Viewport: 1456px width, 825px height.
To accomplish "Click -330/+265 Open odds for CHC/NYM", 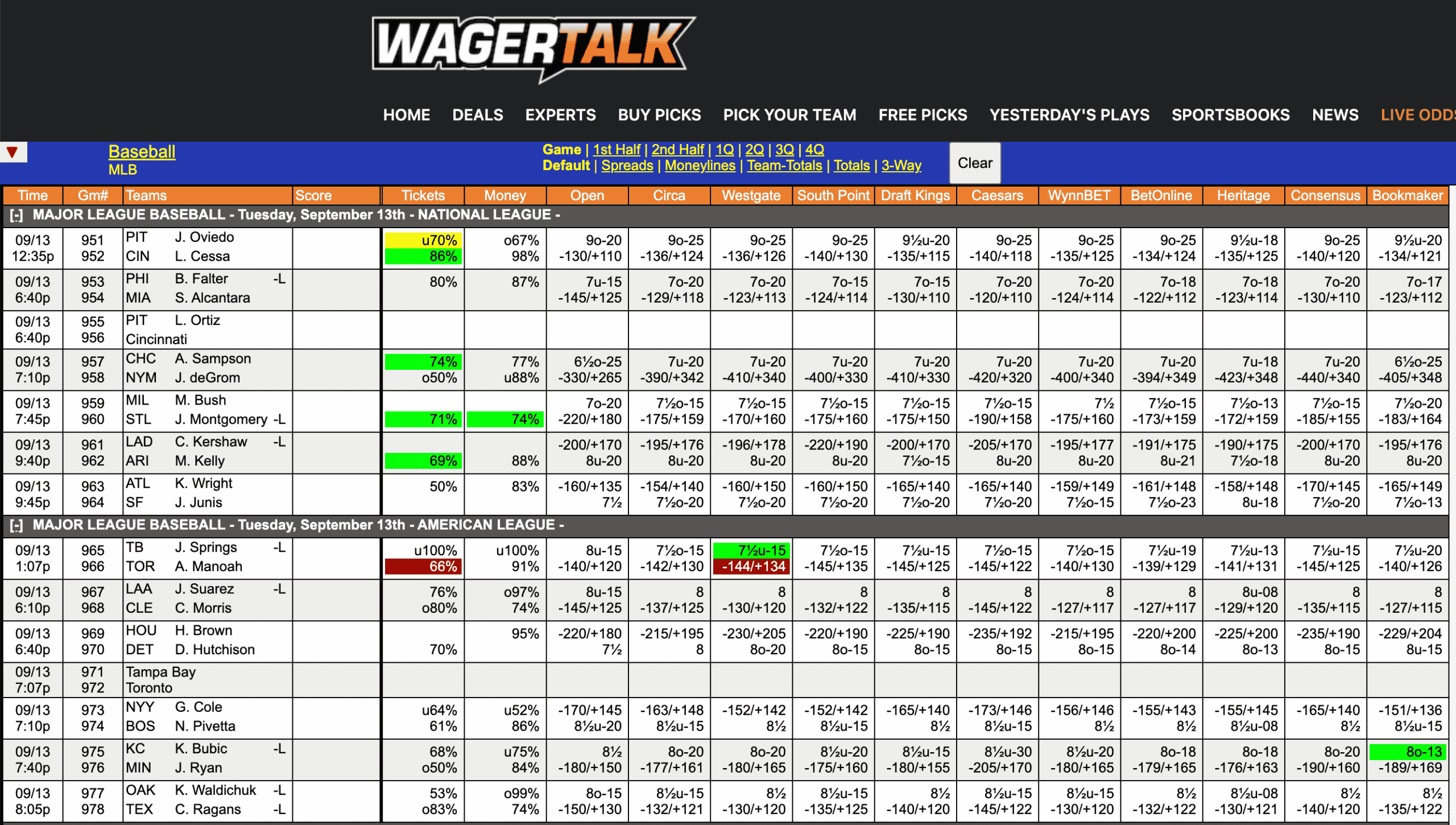I will coord(590,378).
